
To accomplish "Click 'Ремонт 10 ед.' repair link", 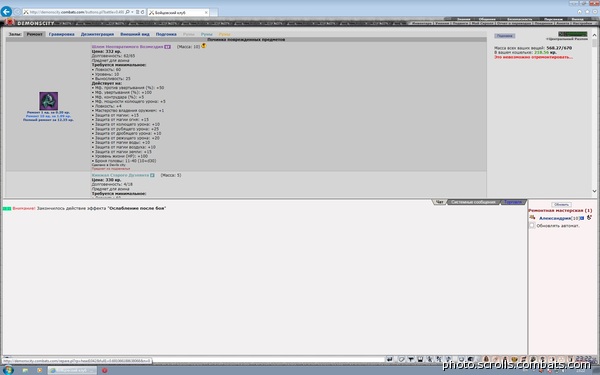I will [48, 116].
